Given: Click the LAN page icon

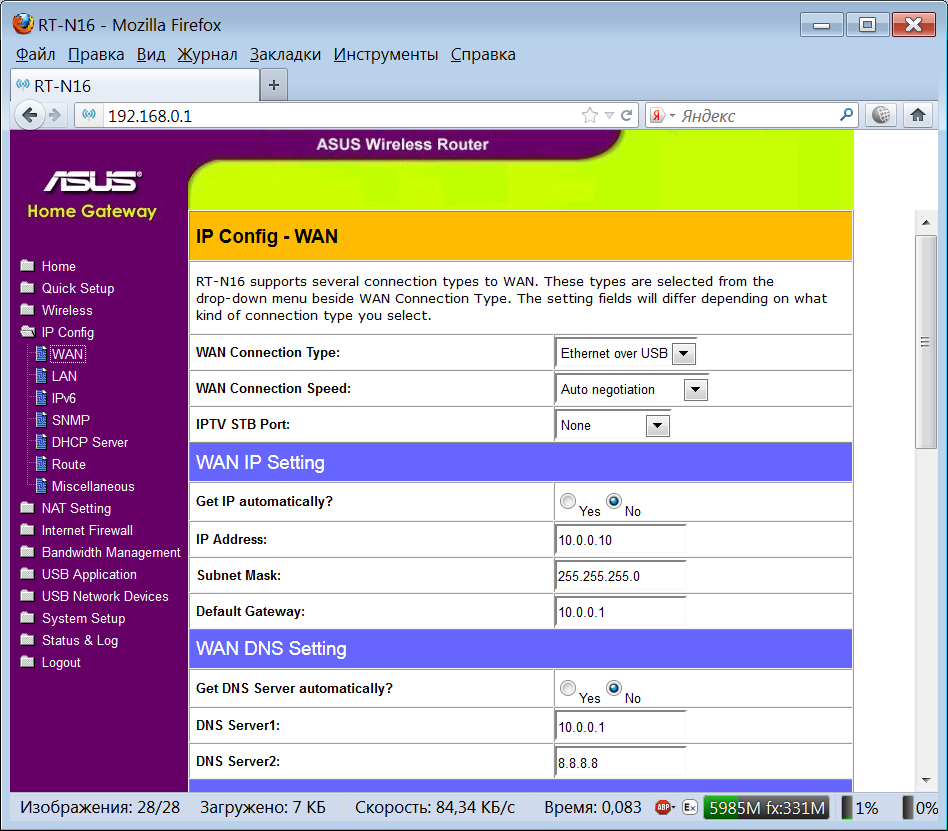Looking at the screenshot, I should click(x=41, y=376).
